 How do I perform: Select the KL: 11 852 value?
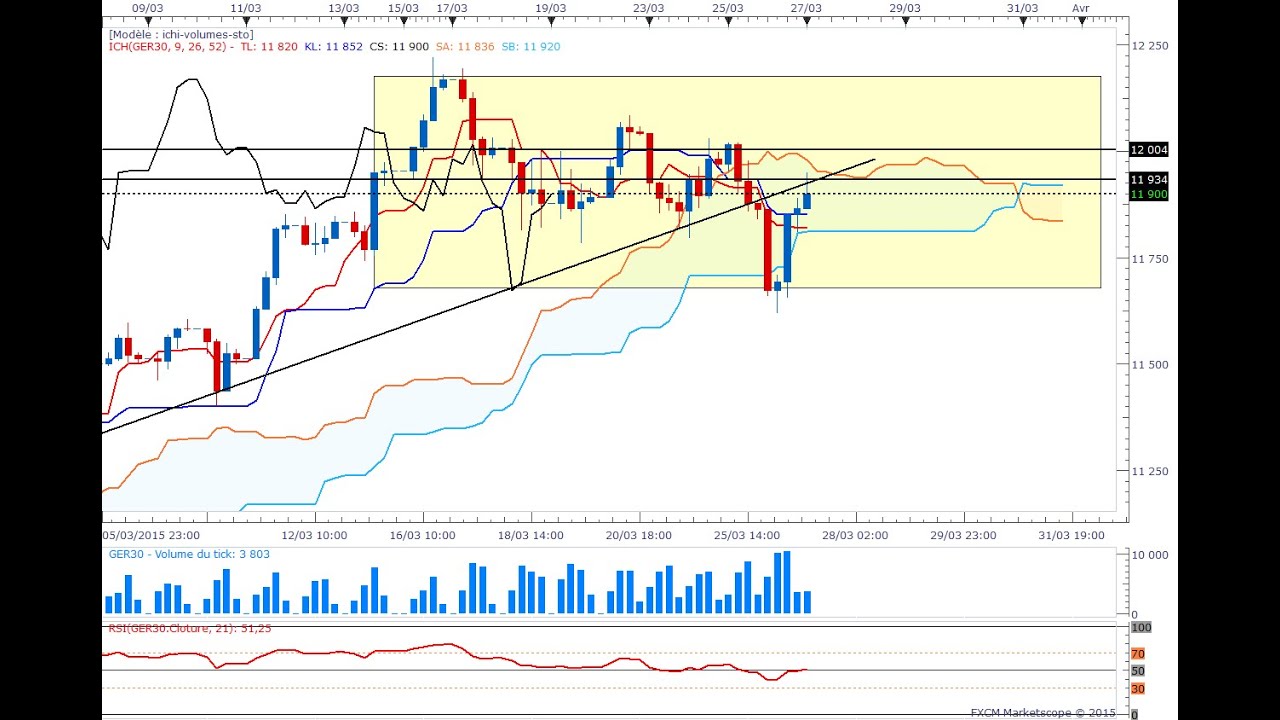[333, 47]
